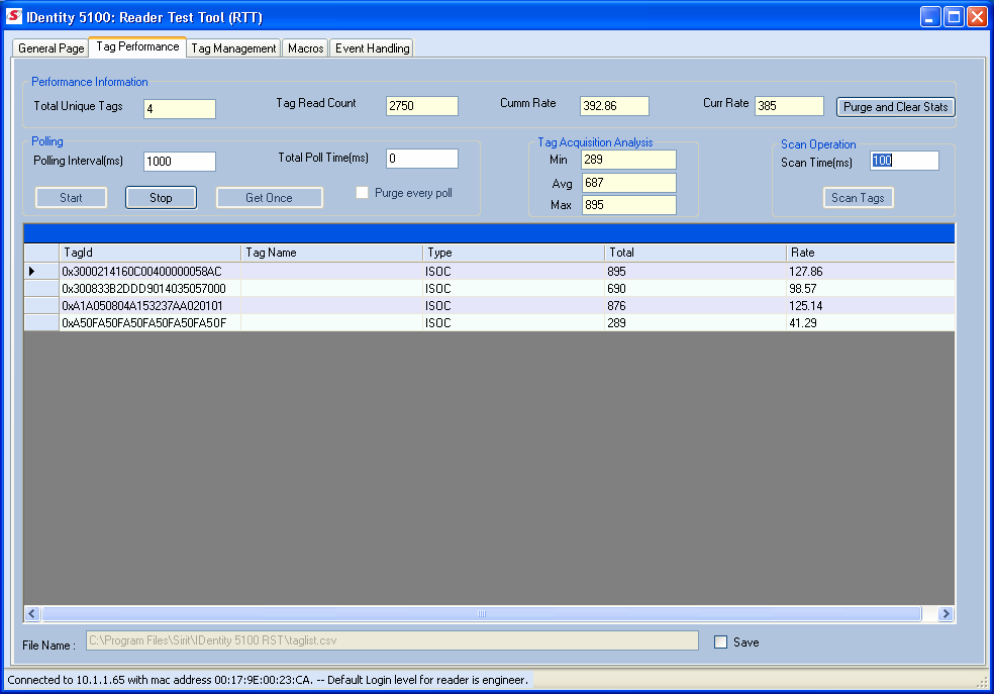Screen dimensions: 994x694
Task: Click the Total Unique Tags field
Action: tap(179, 108)
